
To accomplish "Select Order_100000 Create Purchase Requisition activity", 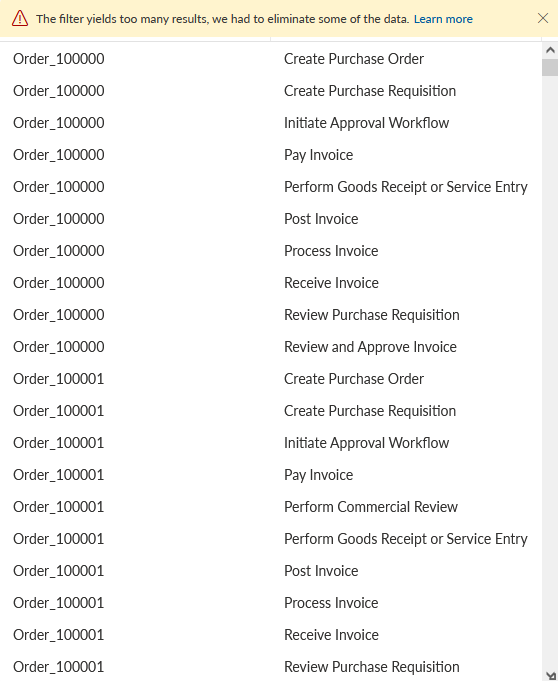I will coord(370,91).
